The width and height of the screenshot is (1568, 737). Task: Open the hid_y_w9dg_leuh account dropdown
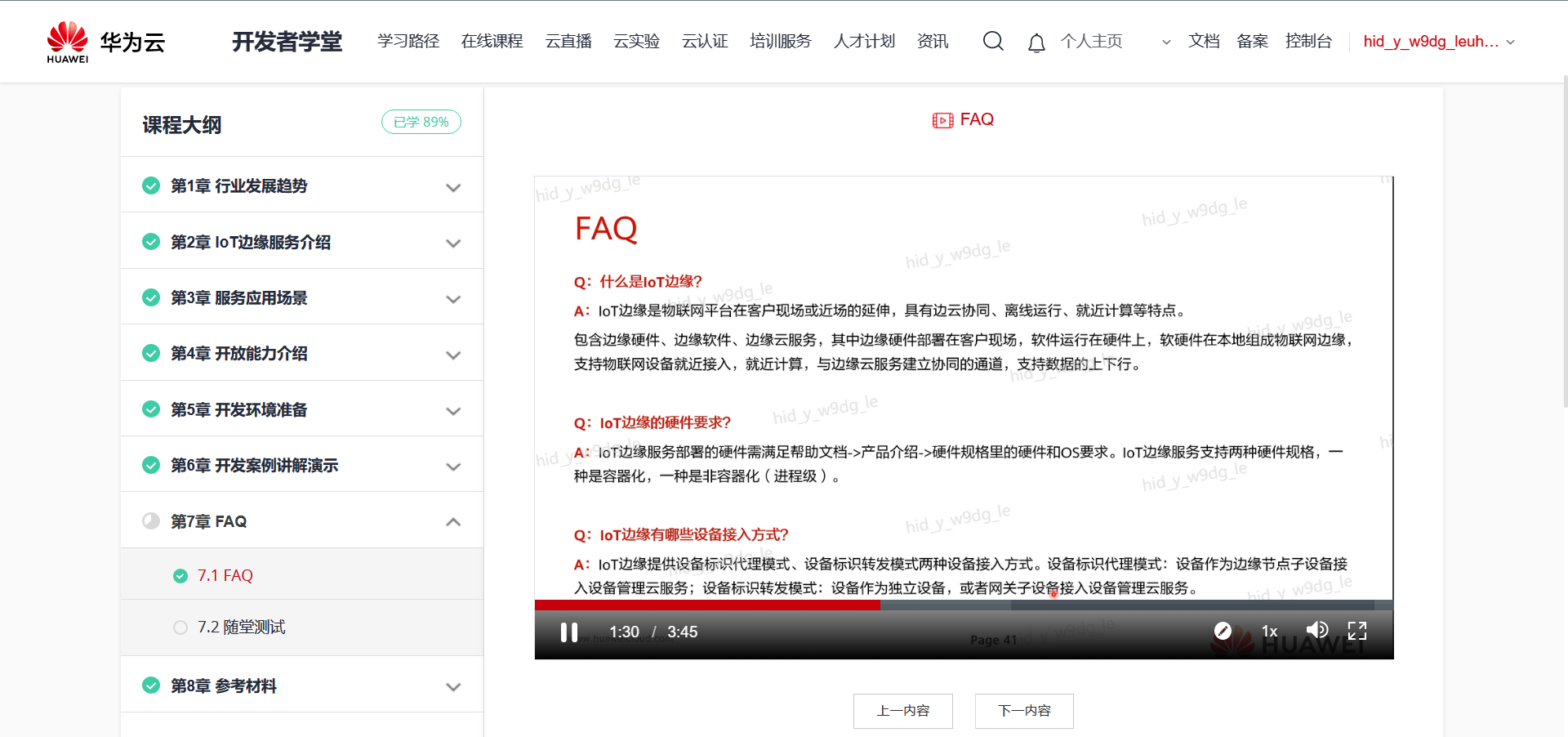point(1439,42)
